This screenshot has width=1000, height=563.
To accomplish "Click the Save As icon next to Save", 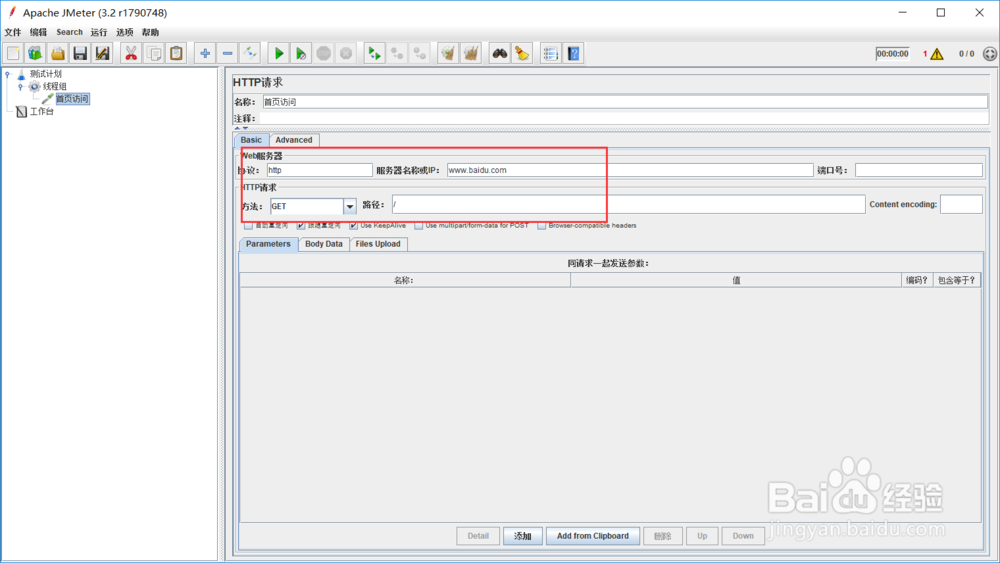I will 102,54.
